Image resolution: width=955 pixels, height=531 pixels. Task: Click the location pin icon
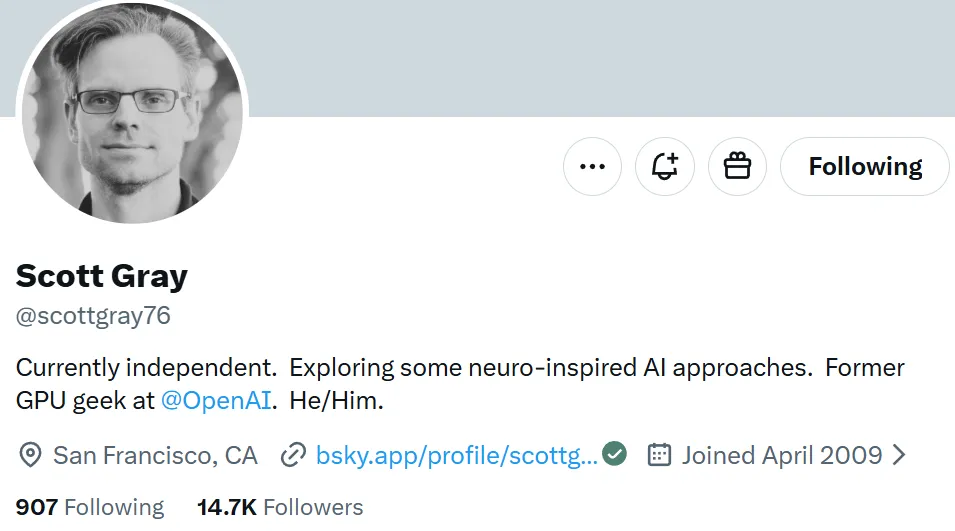point(30,455)
